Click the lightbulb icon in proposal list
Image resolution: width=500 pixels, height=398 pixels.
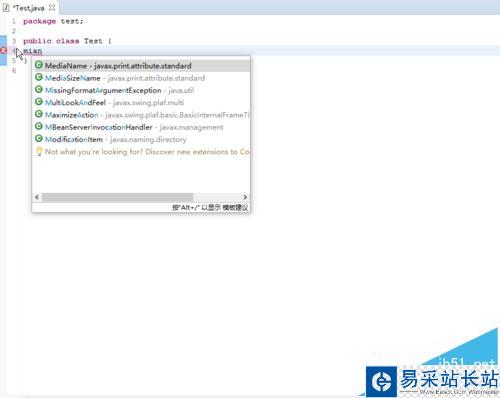[x=39, y=152]
